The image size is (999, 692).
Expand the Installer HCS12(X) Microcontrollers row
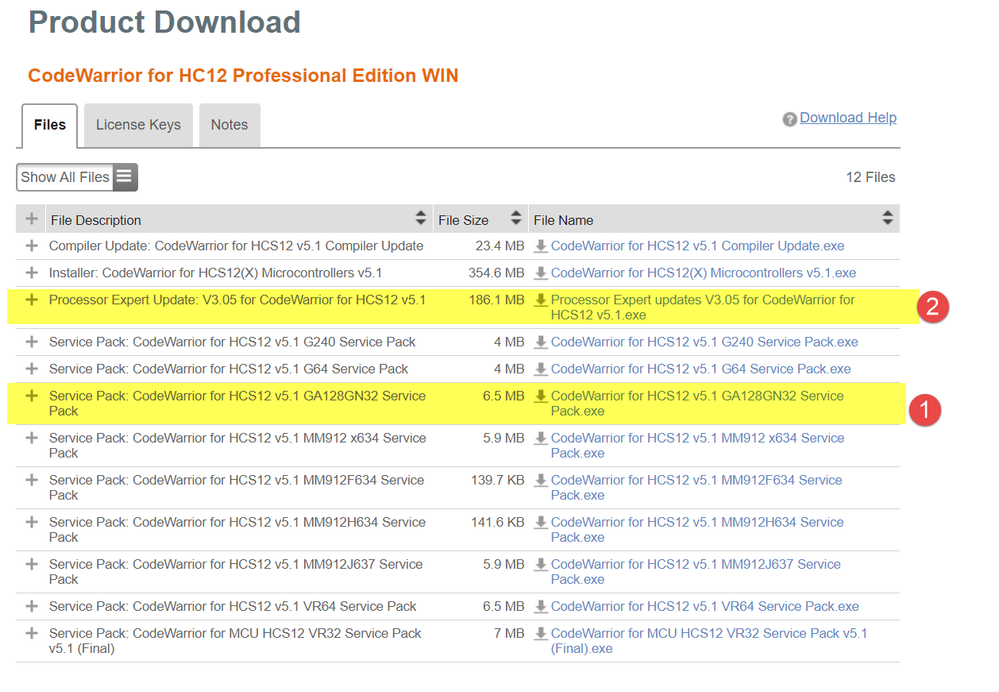[31, 273]
